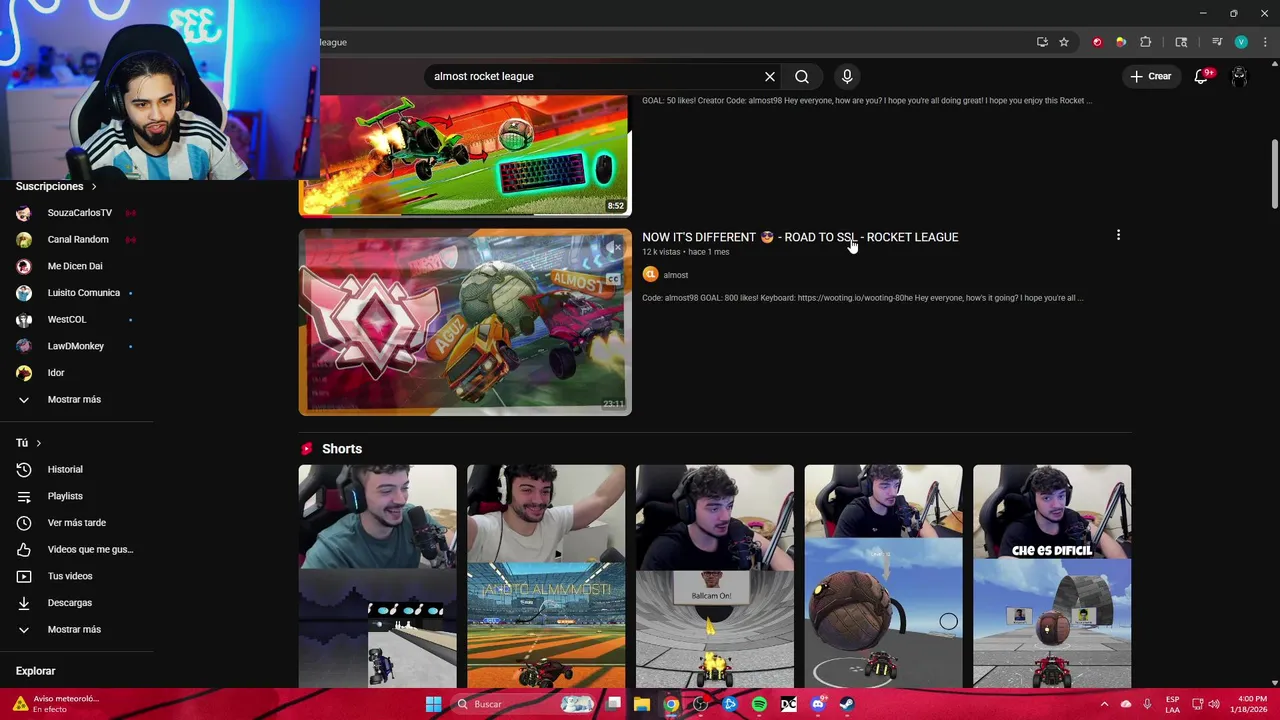This screenshot has width=1280, height=720.
Task: Click the Windows Start button
Action: point(433,704)
